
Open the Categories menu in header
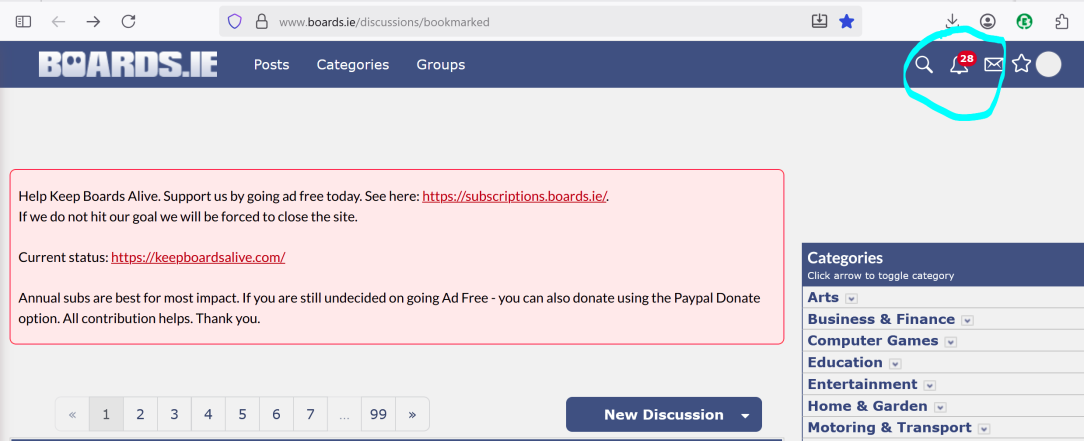pyautogui.click(x=353, y=64)
